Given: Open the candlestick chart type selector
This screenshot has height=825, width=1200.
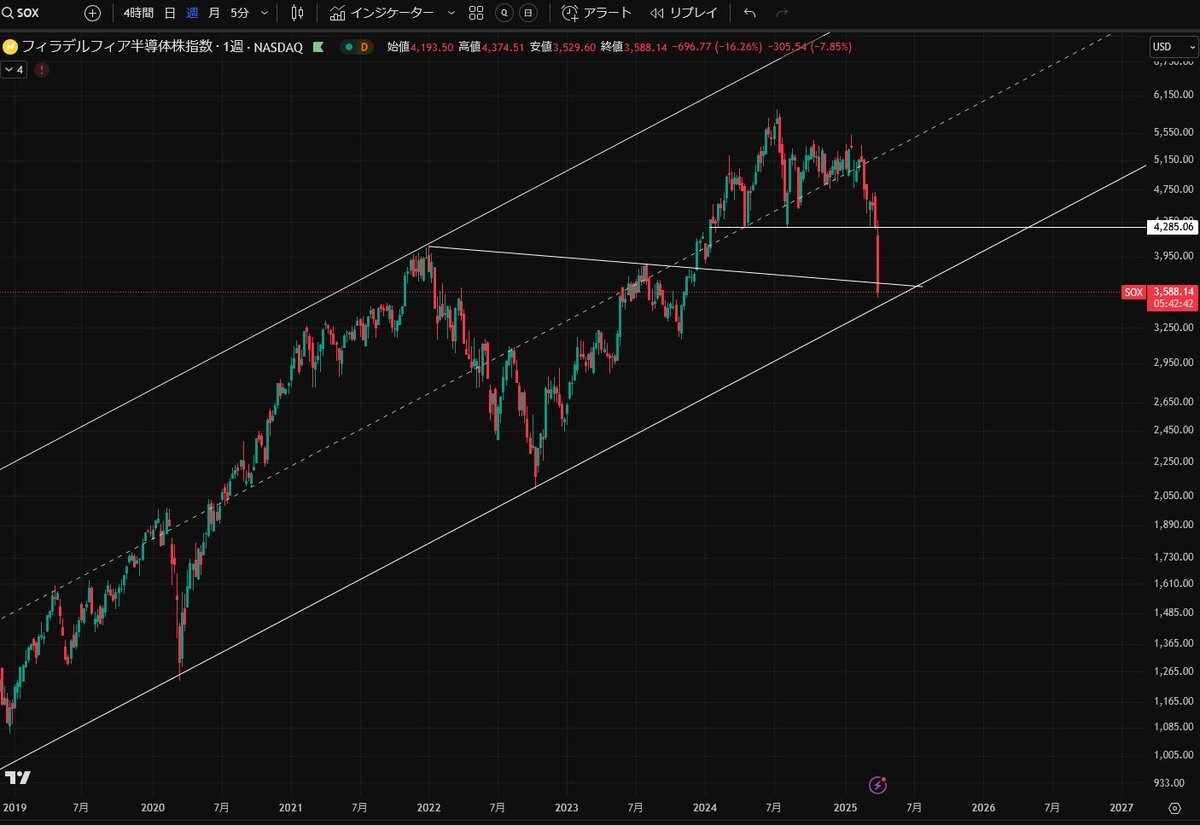Looking at the screenshot, I should pos(296,13).
